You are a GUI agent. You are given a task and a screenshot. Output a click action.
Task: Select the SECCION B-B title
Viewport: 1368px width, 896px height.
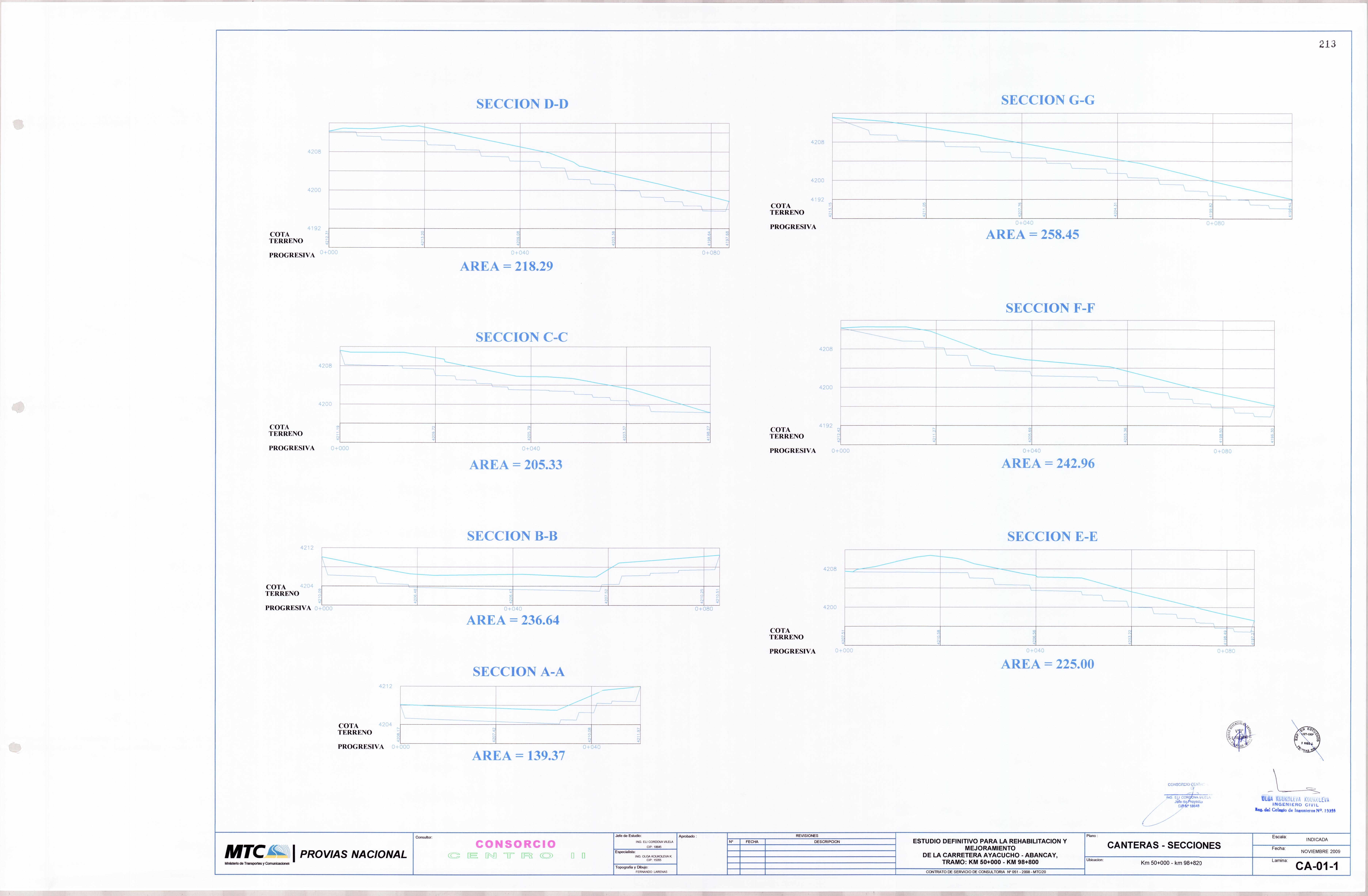(x=512, y=536)
